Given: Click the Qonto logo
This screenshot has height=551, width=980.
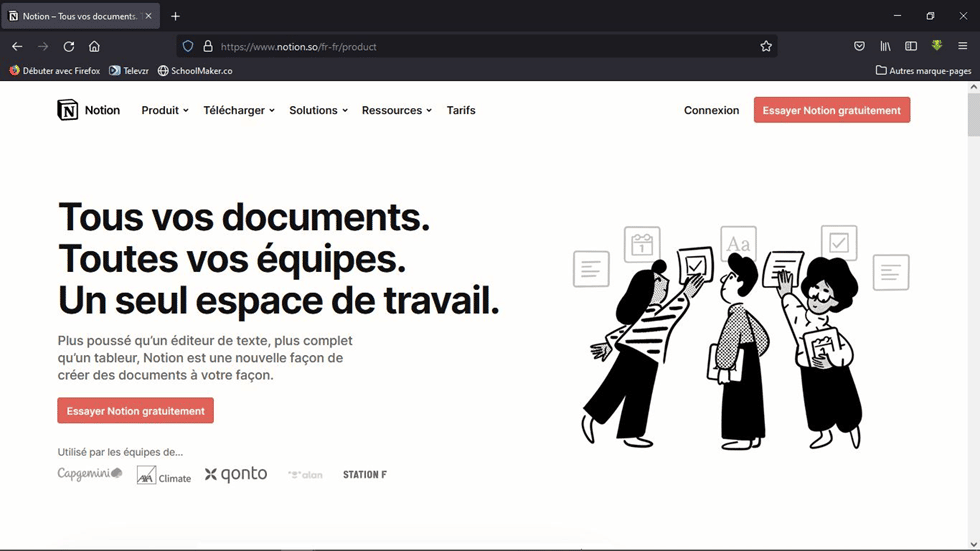Looking at the screenshot, I should [236, 474].
